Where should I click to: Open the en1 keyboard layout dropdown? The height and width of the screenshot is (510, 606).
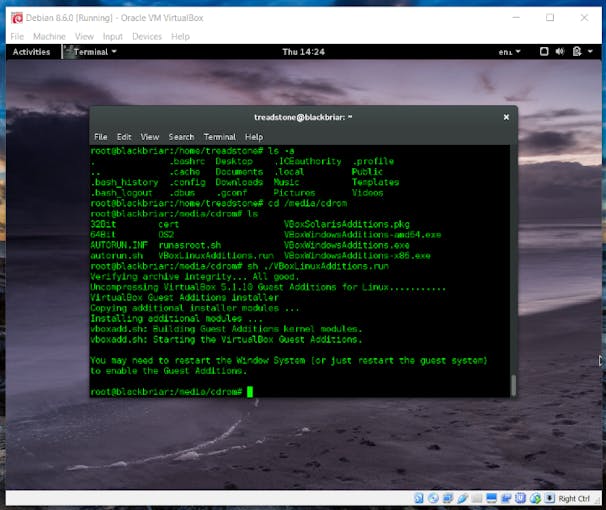click(x=509, y=52)
